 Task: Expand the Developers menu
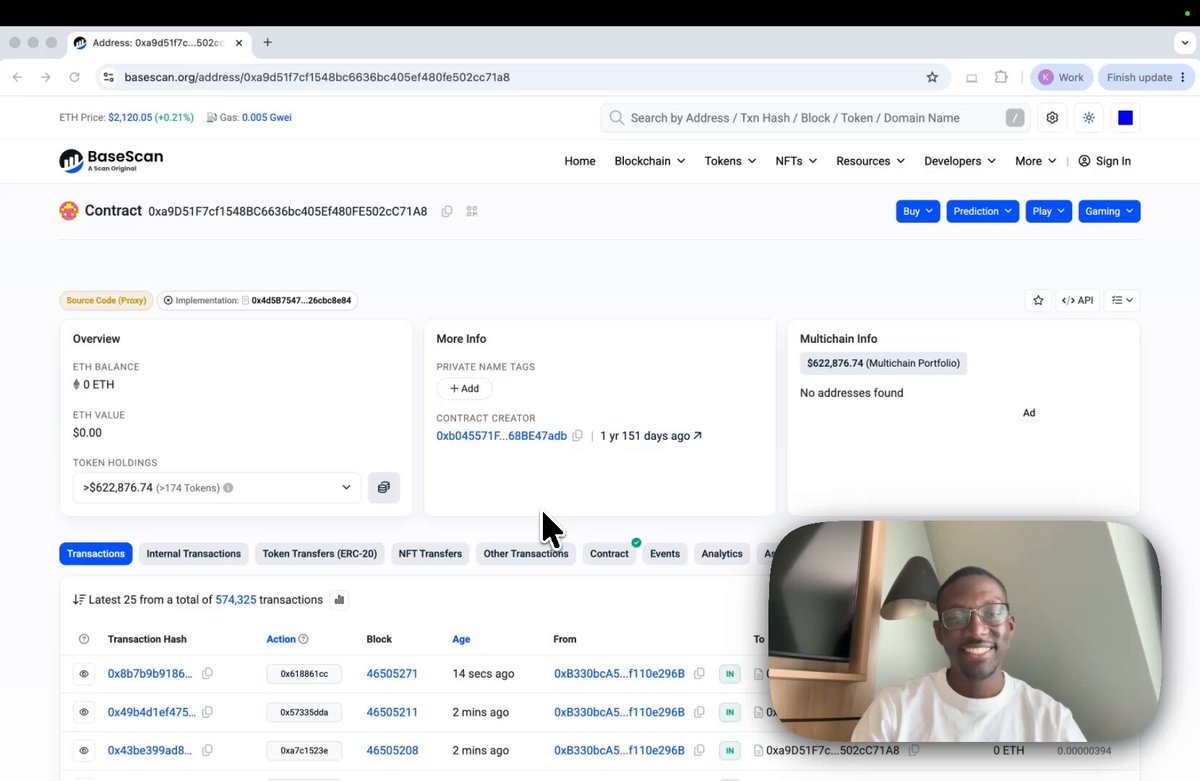pyautogui.click(x=960, y=161)
